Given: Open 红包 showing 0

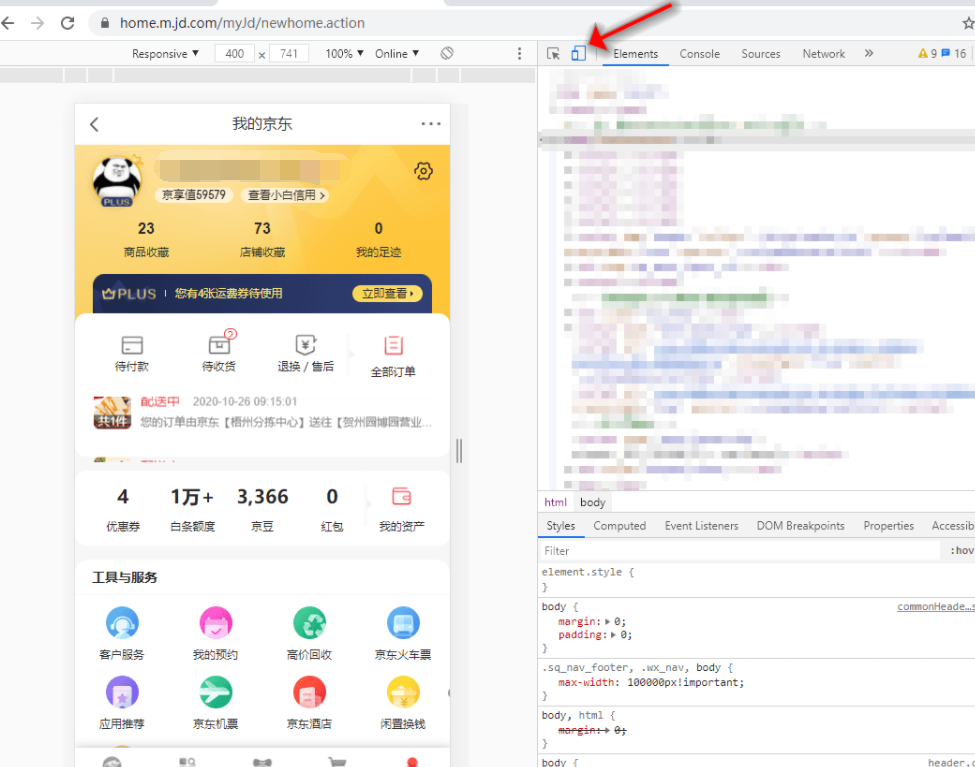Looking at the screenshot, I should tap(332, 509).
